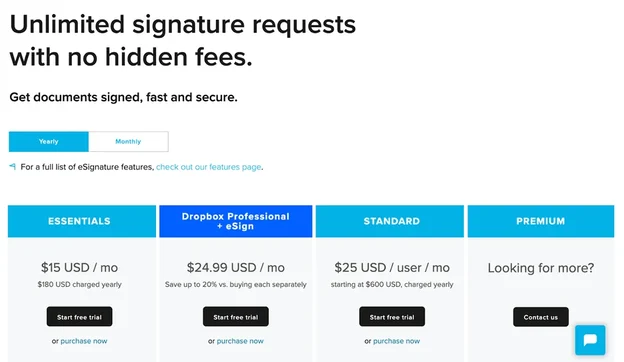624x362 pixels.
Task: Click 'purchase now' under Standard plan
Action: point(396,341)
